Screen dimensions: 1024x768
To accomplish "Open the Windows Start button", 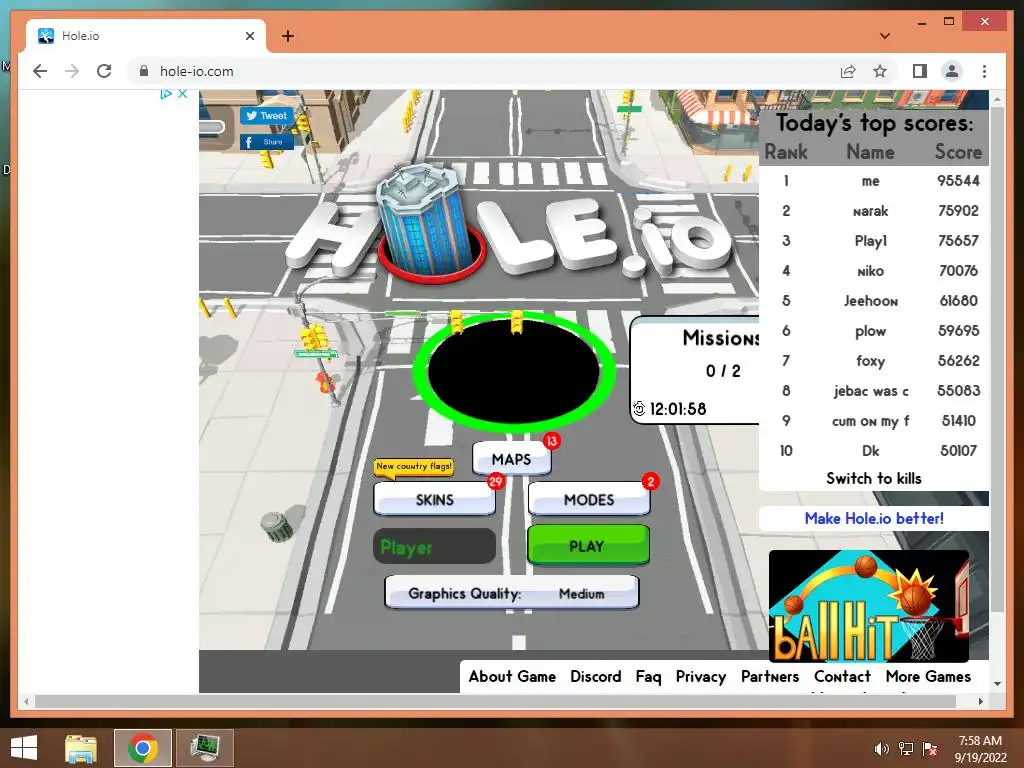I will coord(24,748).
